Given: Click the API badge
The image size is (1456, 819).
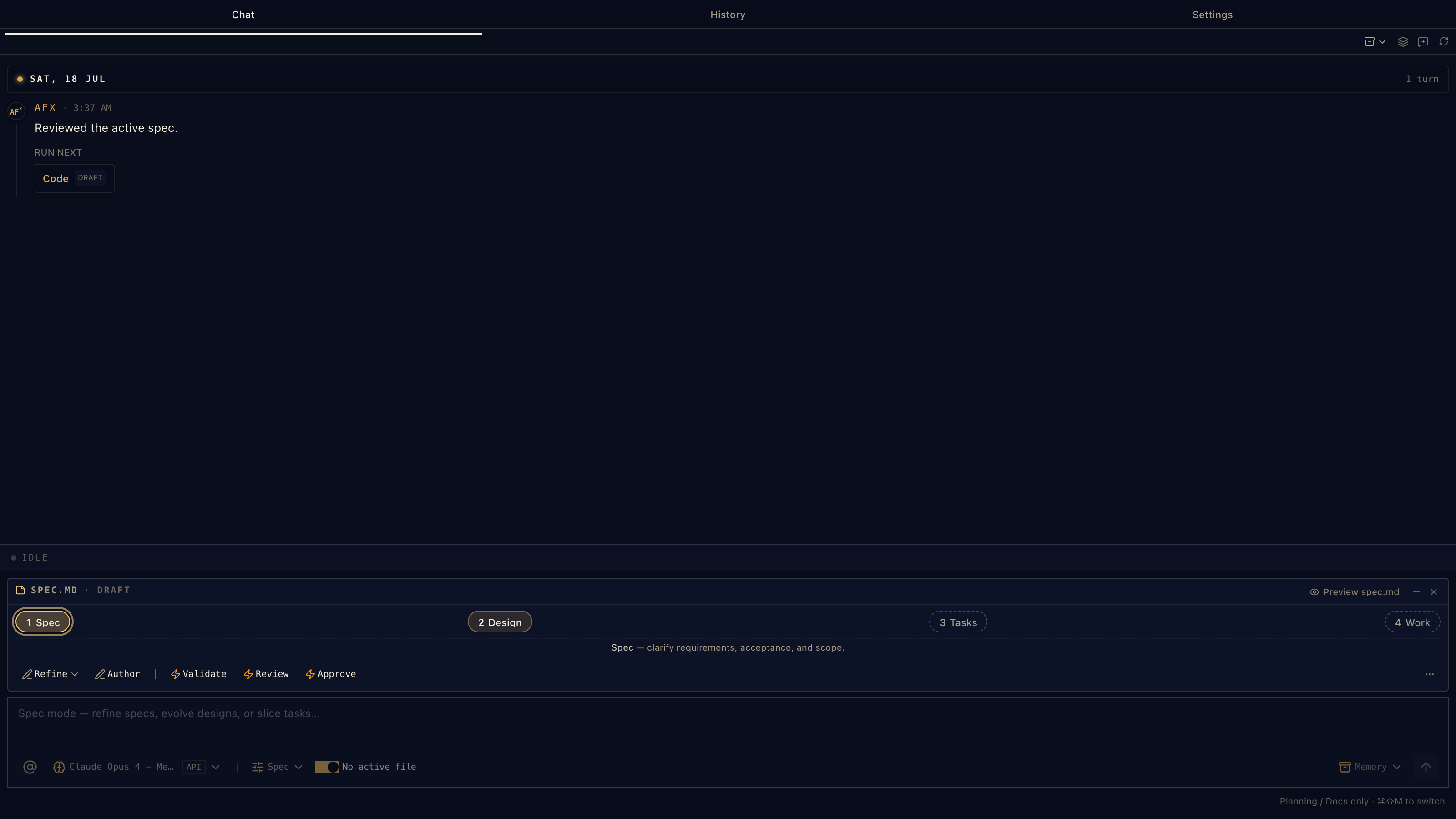Looking at the screenshot, I should click(x=194, y=767).
